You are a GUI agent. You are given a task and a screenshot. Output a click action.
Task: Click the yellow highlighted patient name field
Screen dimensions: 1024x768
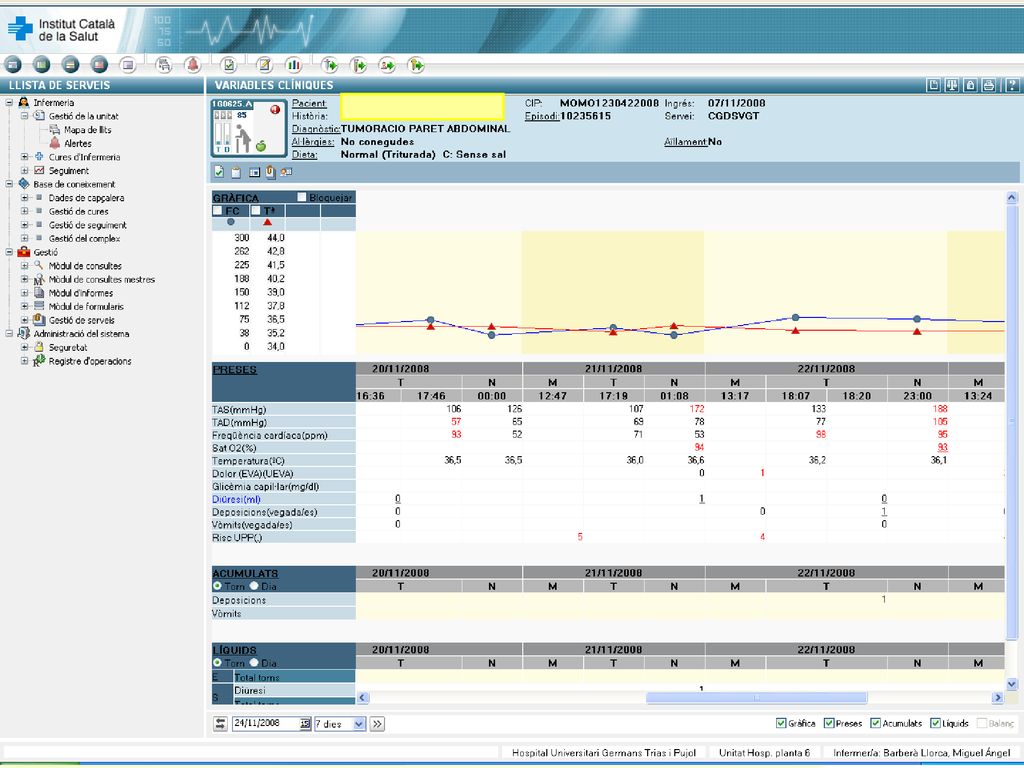pos(422,106)
